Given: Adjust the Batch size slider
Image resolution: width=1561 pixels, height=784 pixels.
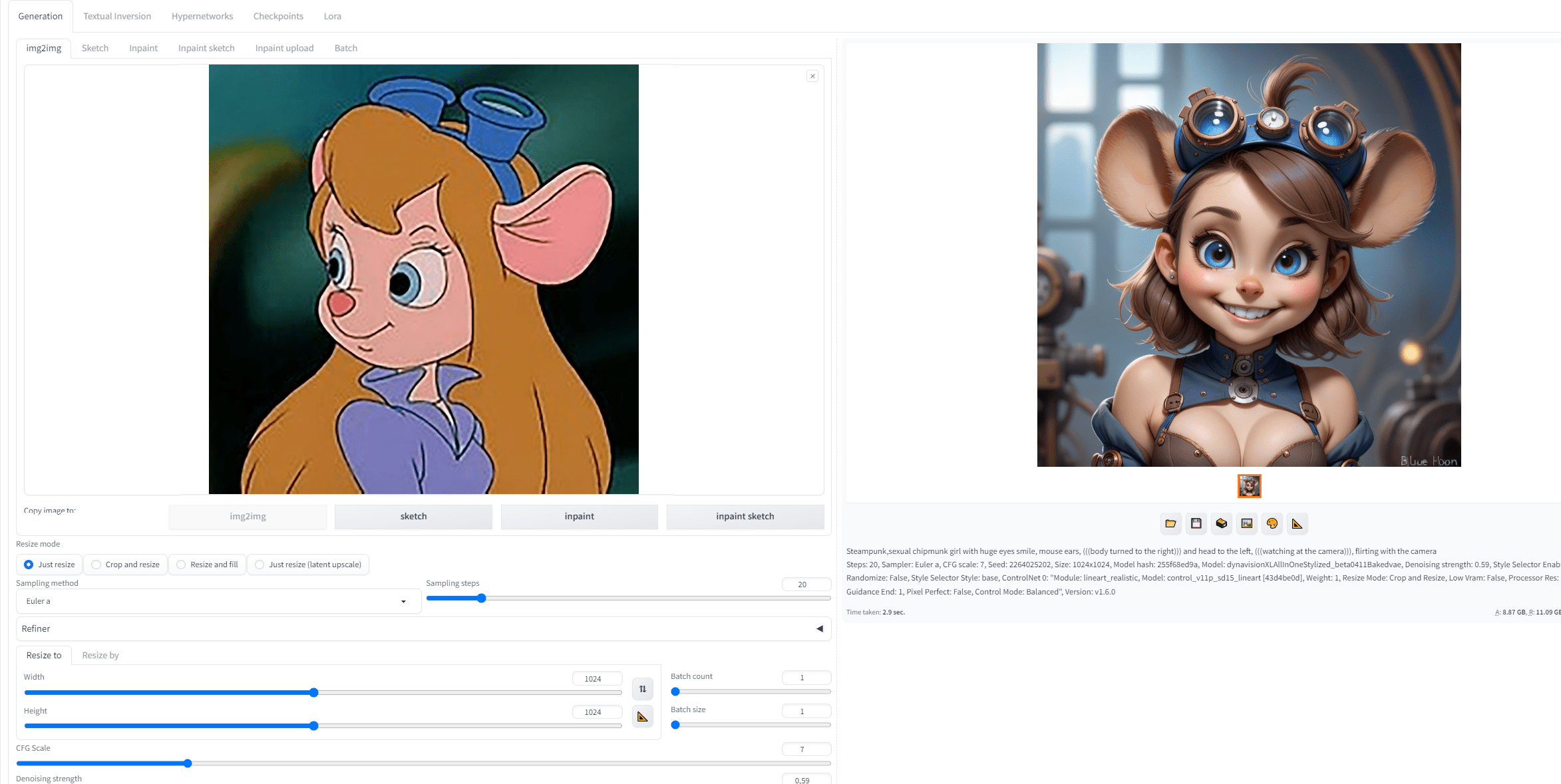Looking at the screenshot, I should [751, 725].
